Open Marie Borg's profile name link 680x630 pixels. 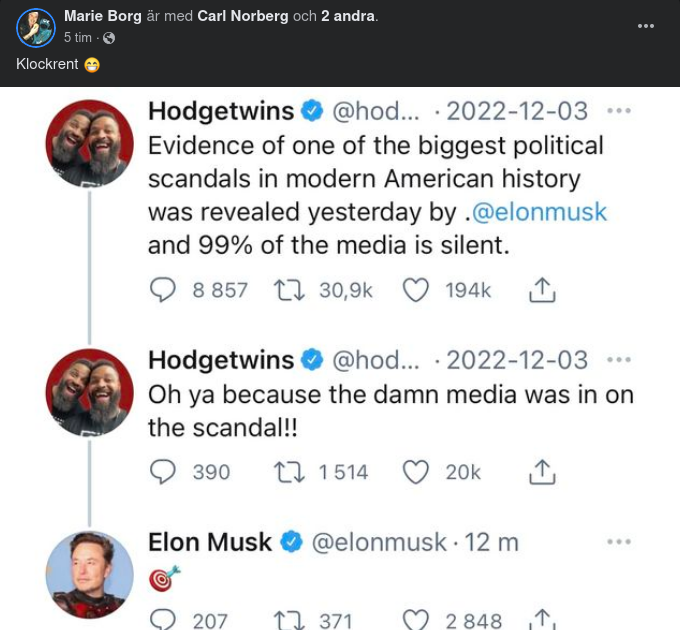103,16
